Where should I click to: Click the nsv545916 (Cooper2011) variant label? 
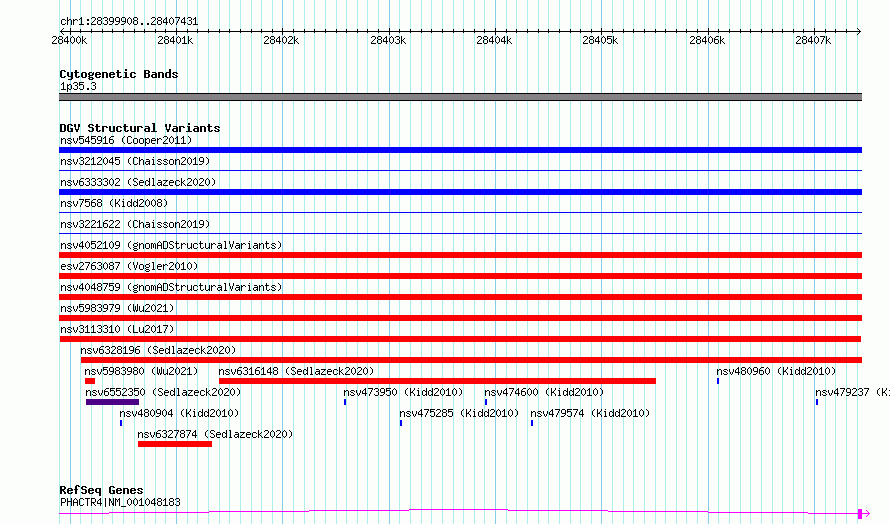pos(126,140)
